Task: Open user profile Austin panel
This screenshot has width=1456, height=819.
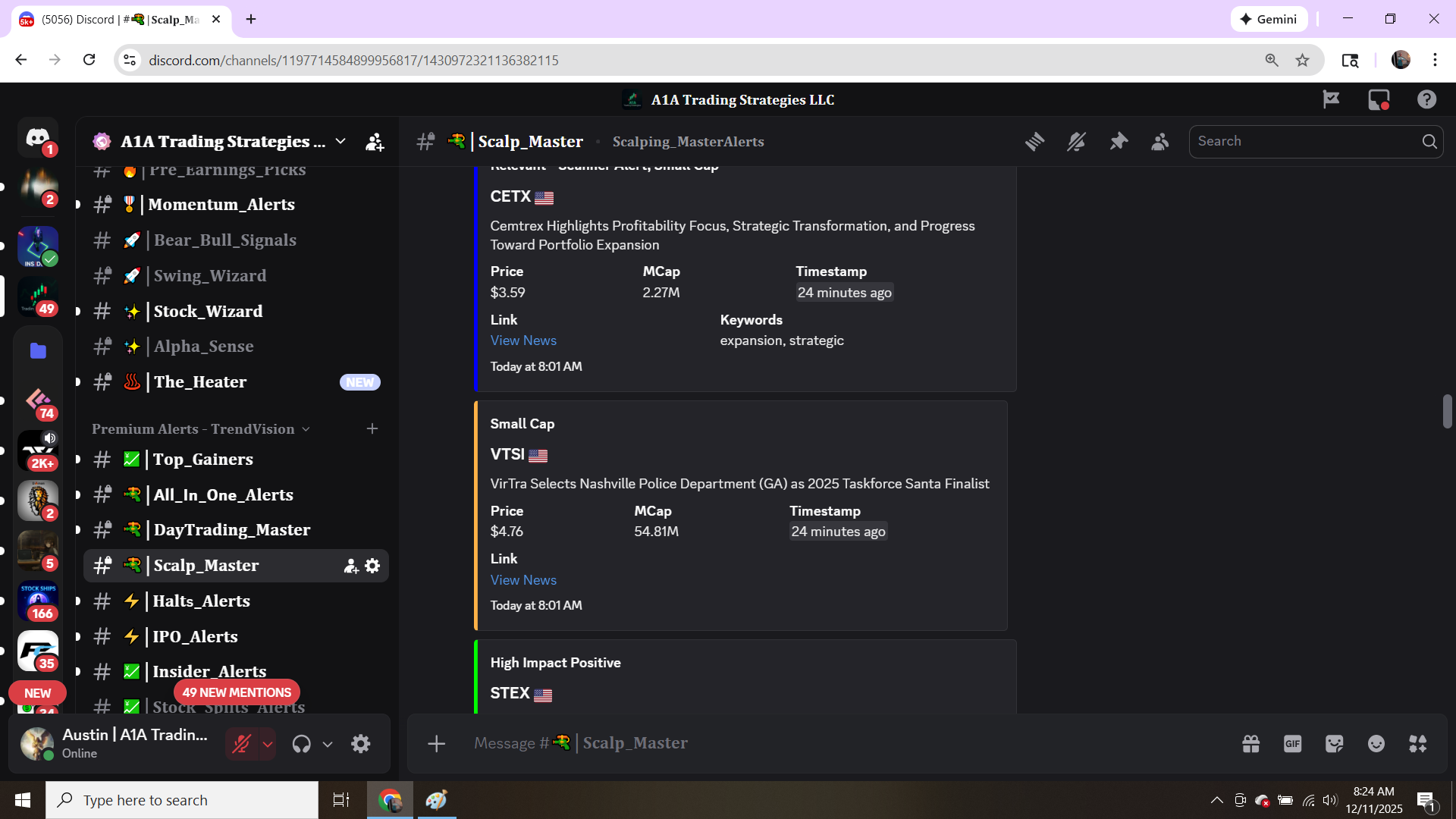Action: click(118, 744)
